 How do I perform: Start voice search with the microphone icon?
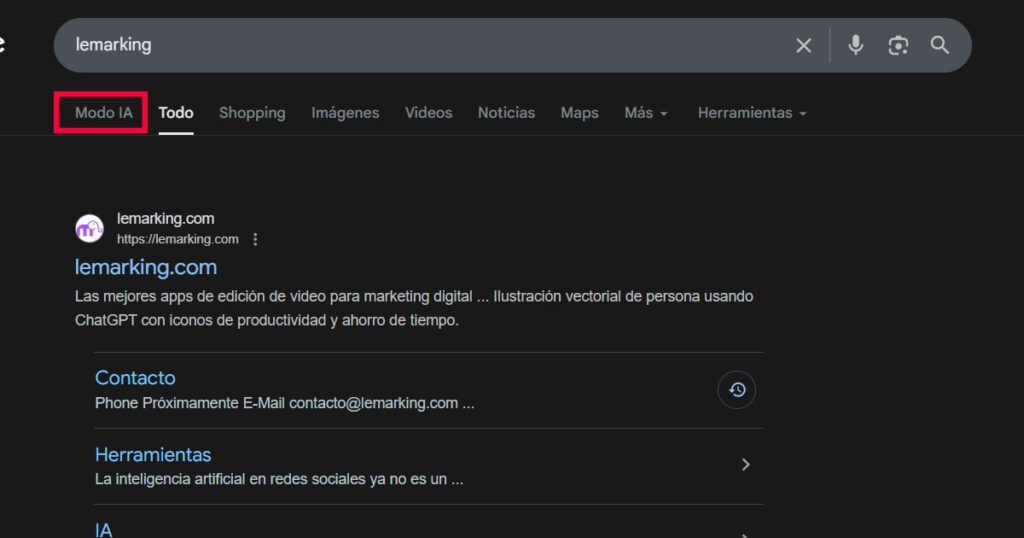pos(856,45)
